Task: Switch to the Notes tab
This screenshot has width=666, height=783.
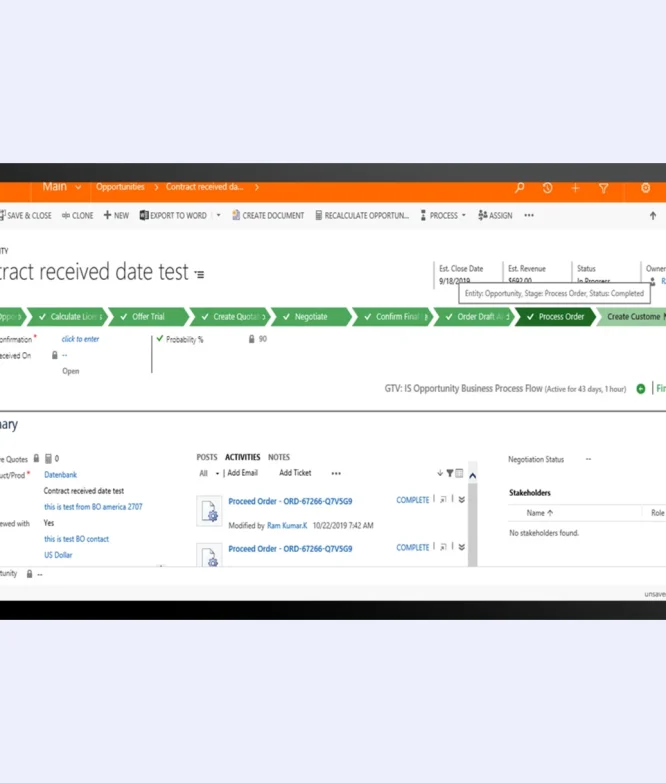Action: pos(279,457)
